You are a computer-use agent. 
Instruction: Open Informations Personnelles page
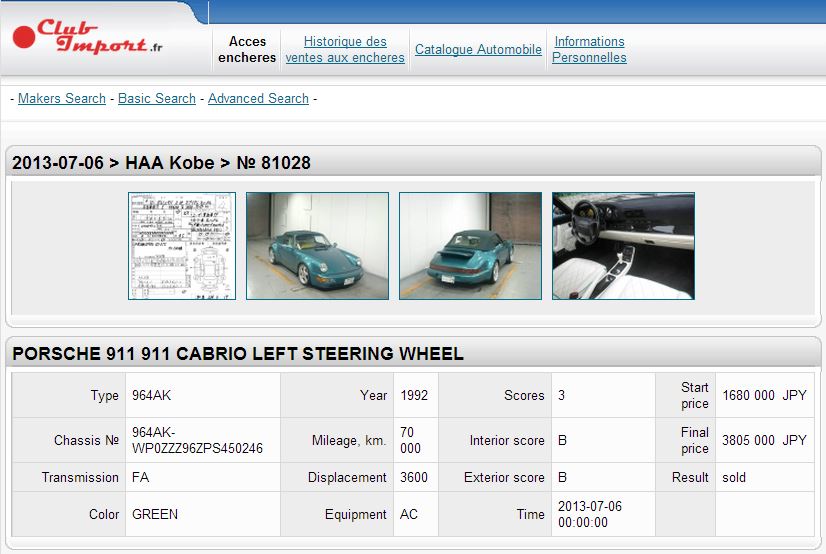point(589,50)
